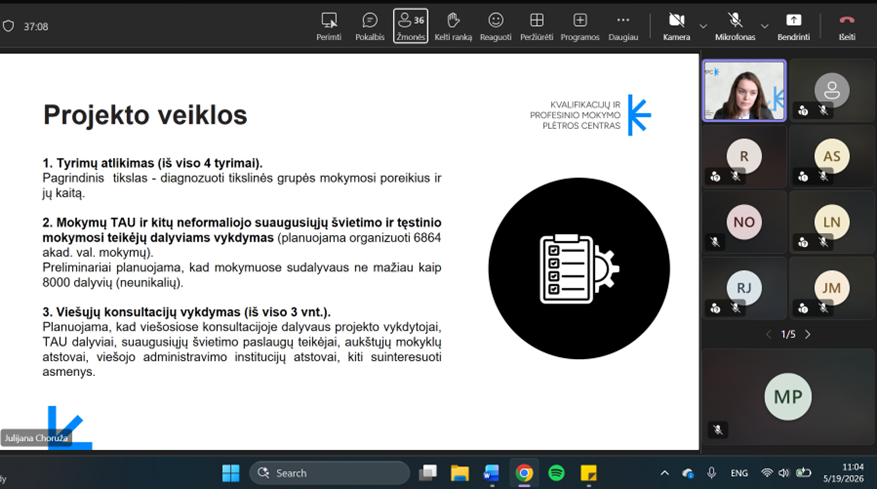Select the MP participant tile

(788, 395)
